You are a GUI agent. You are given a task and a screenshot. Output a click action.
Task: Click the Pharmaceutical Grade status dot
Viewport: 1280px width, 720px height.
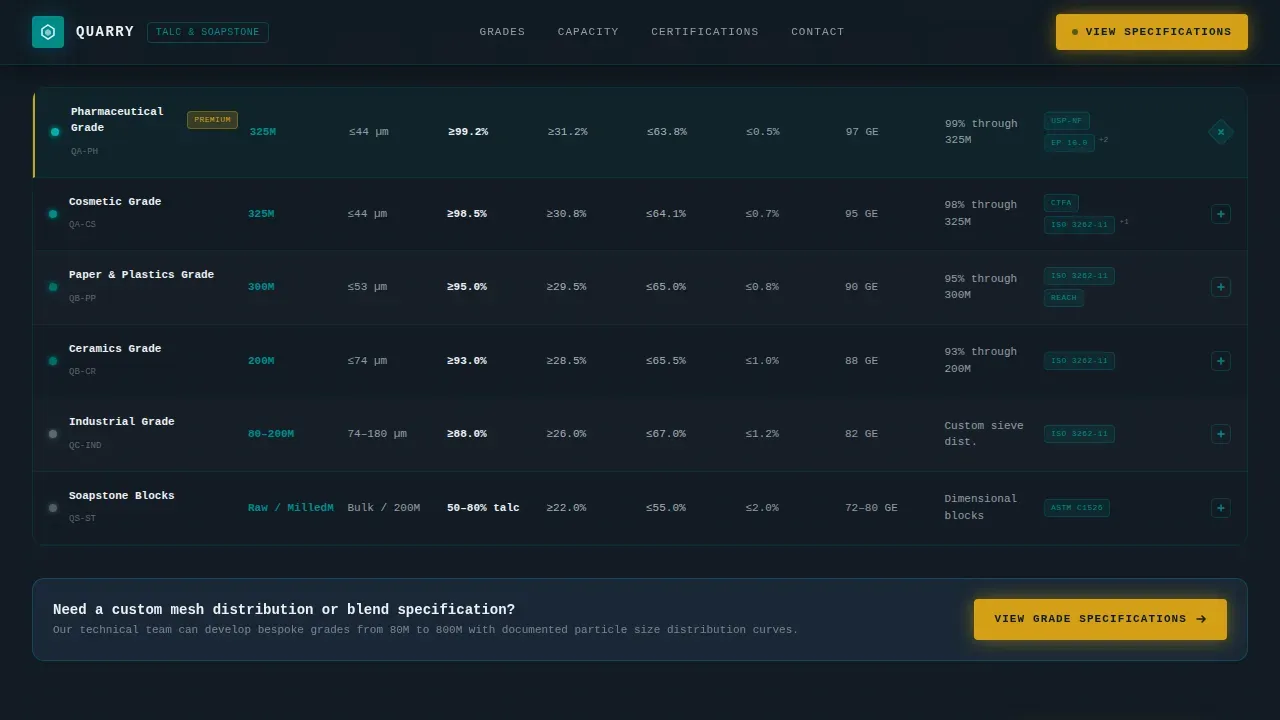55,132
